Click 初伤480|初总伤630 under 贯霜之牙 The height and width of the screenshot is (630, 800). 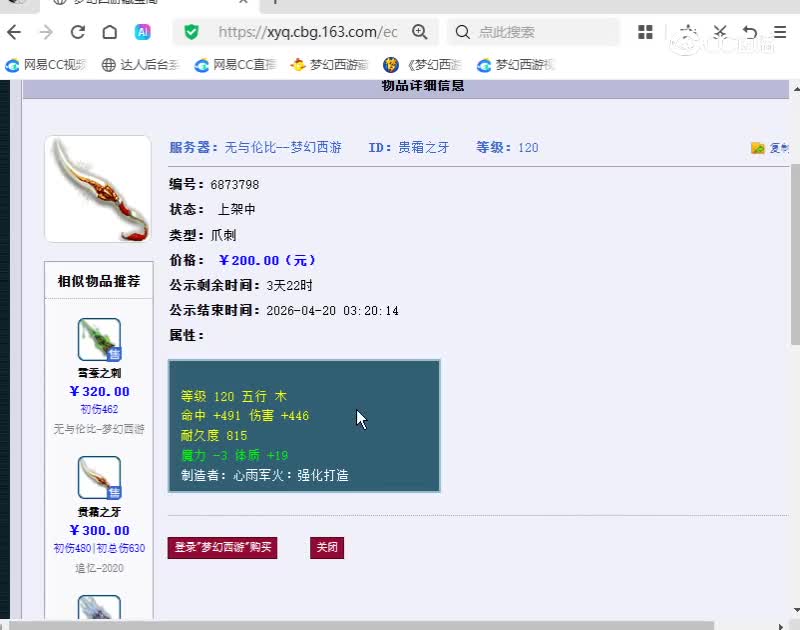point(99,548)
